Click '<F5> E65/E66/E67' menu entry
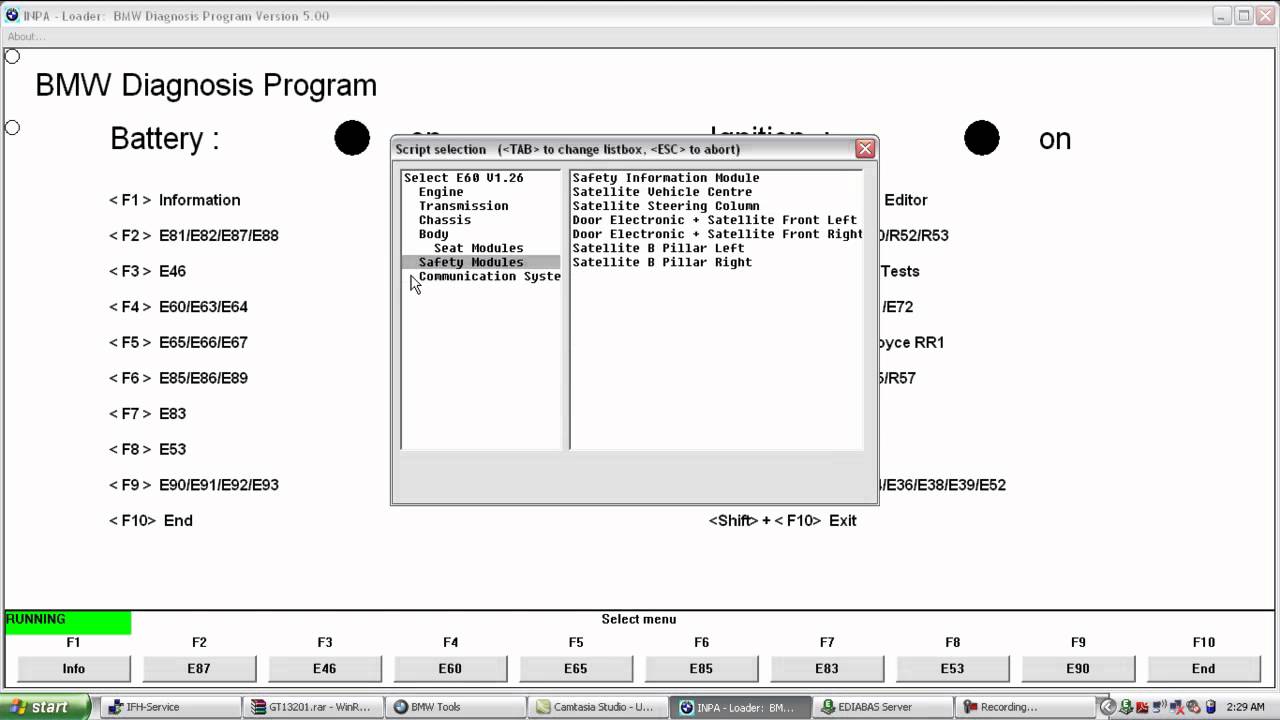Image resolution: width=1280 pixels, height=720 pixels. coord(178,342)
